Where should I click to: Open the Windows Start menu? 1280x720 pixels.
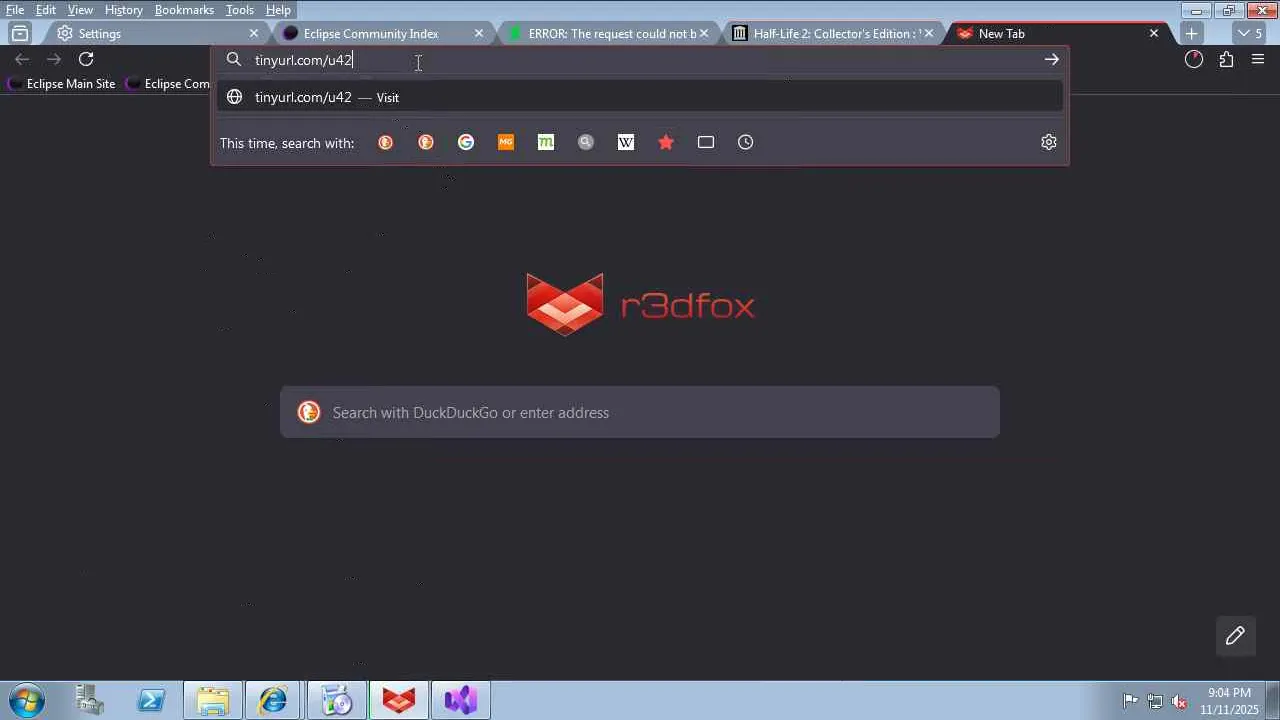(x=27, y=700)
